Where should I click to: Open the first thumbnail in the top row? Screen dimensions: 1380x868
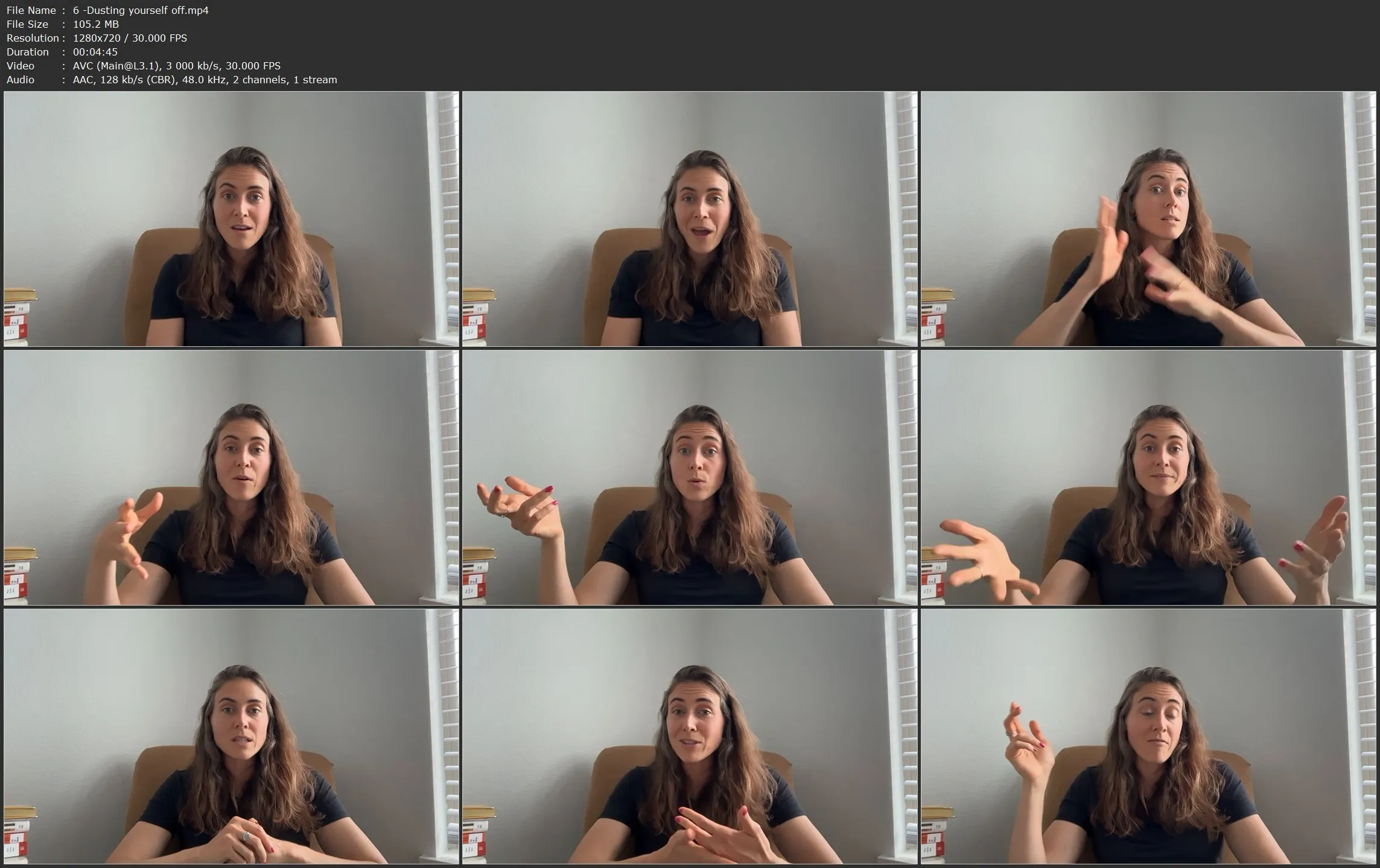click(231, 219)
